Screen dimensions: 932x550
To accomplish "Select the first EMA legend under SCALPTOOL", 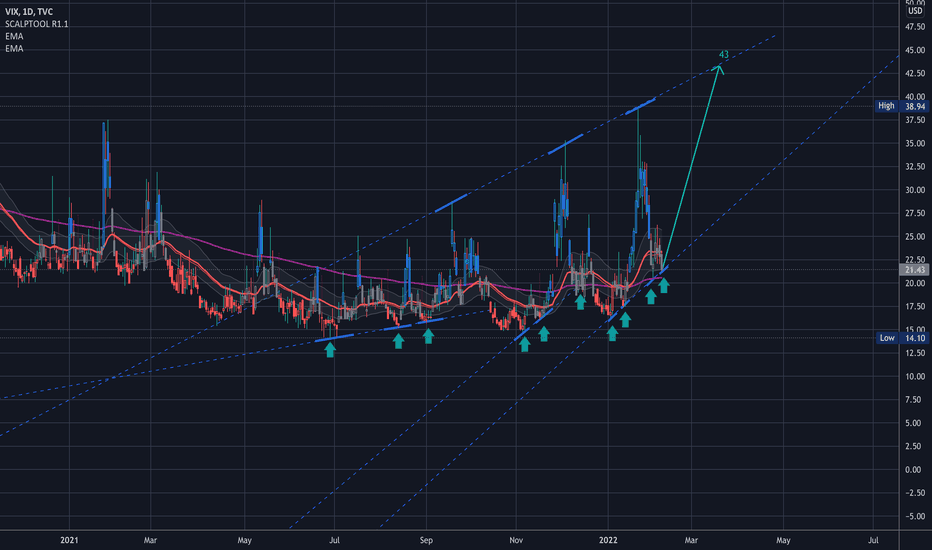I will click(14, 36).
